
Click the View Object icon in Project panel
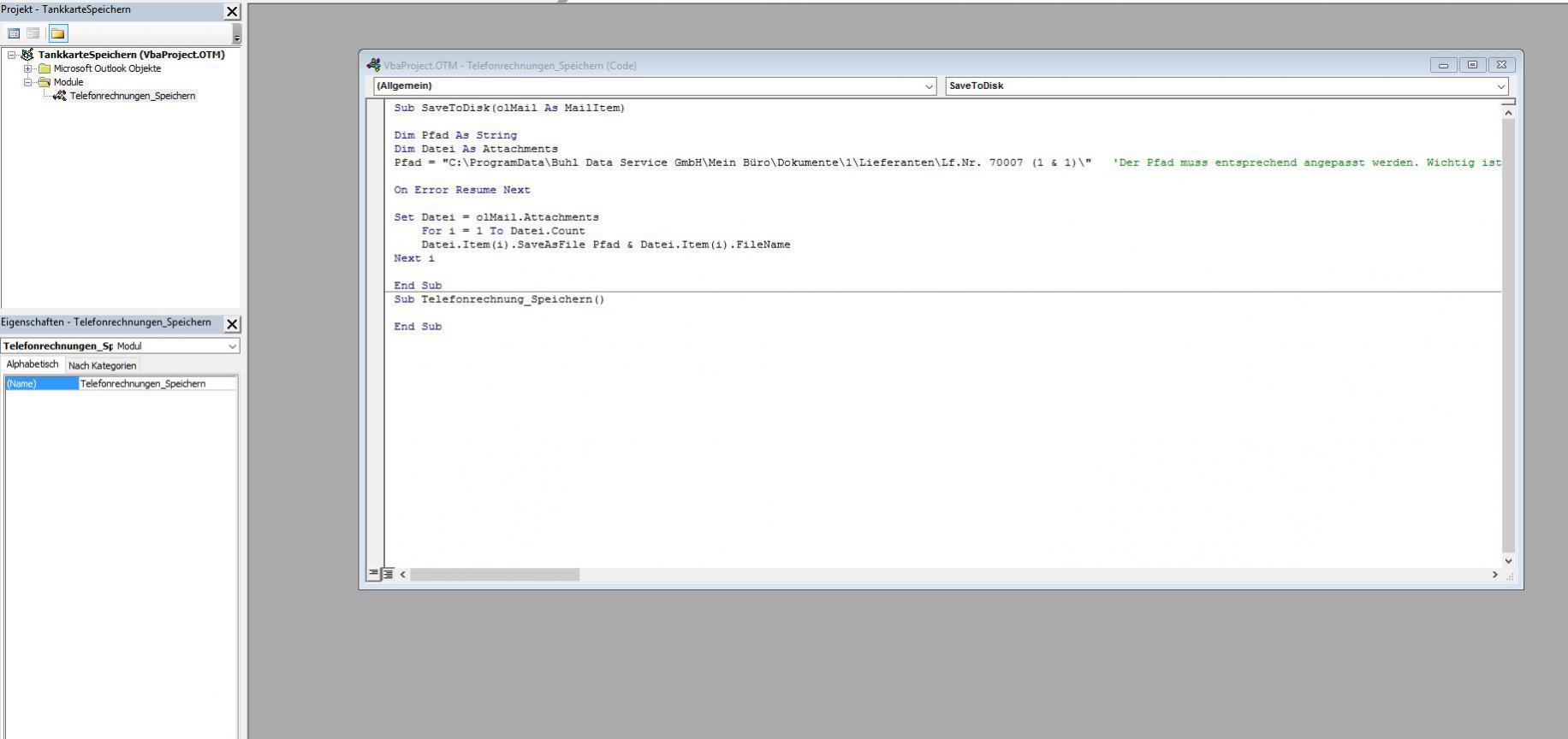point(33,33)
